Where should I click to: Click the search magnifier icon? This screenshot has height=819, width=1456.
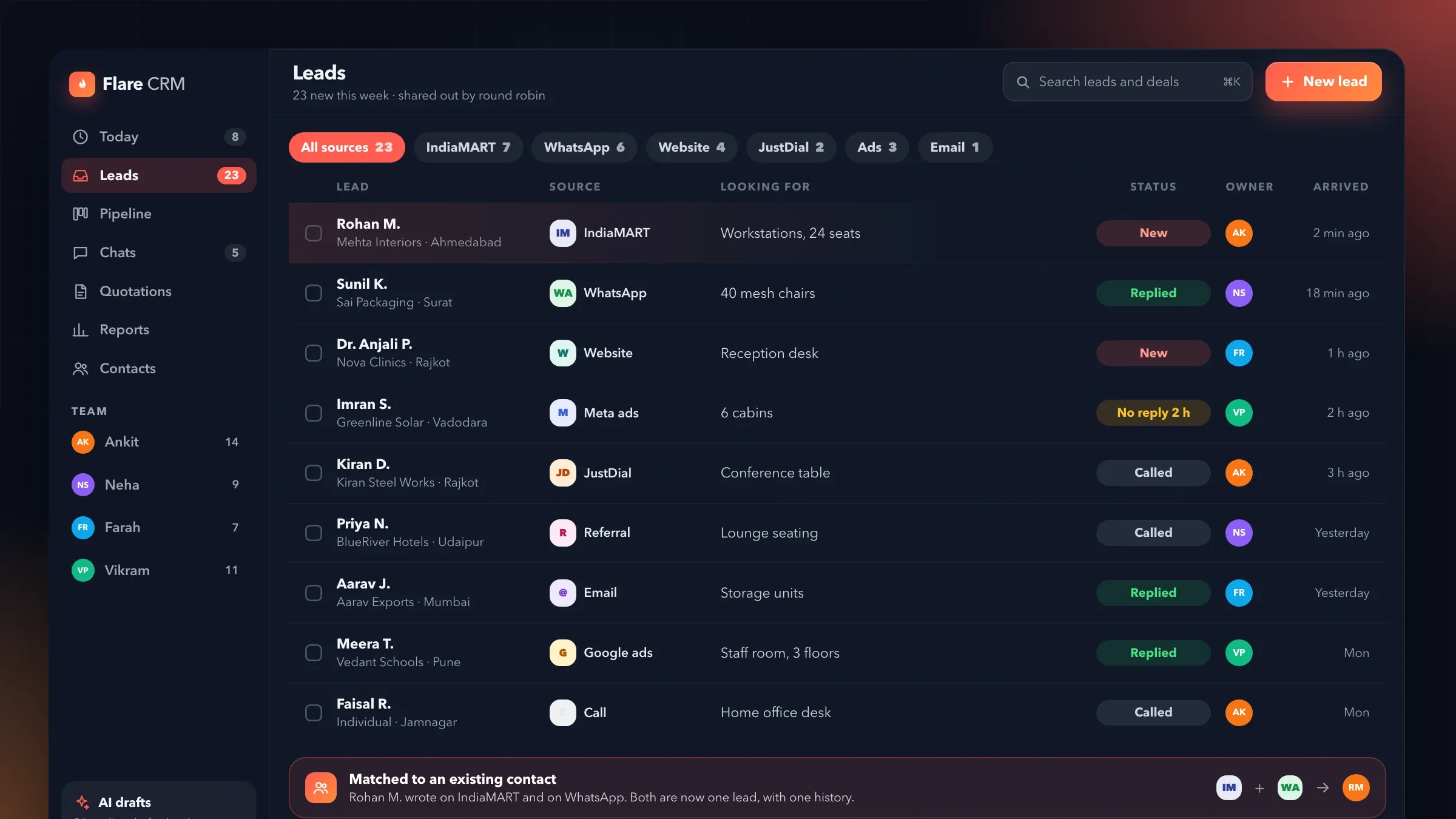(x=1023, y=82)
